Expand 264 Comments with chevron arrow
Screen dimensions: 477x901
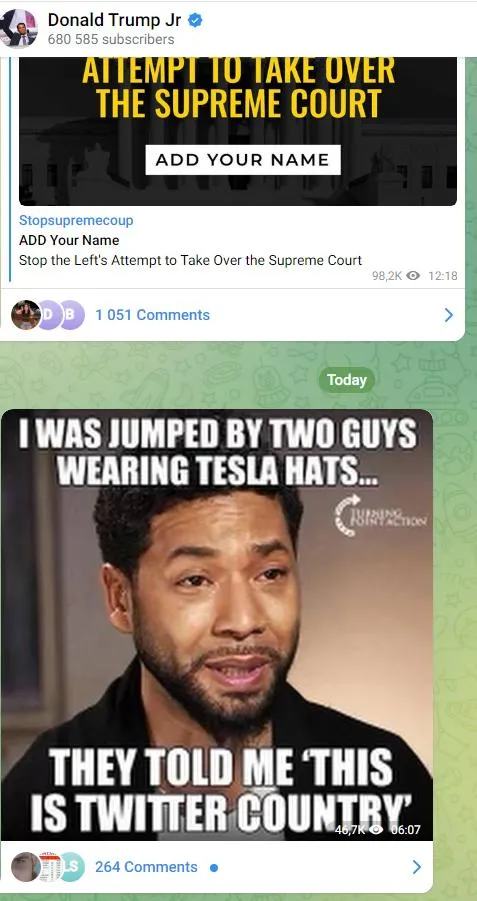coord(417,867)
